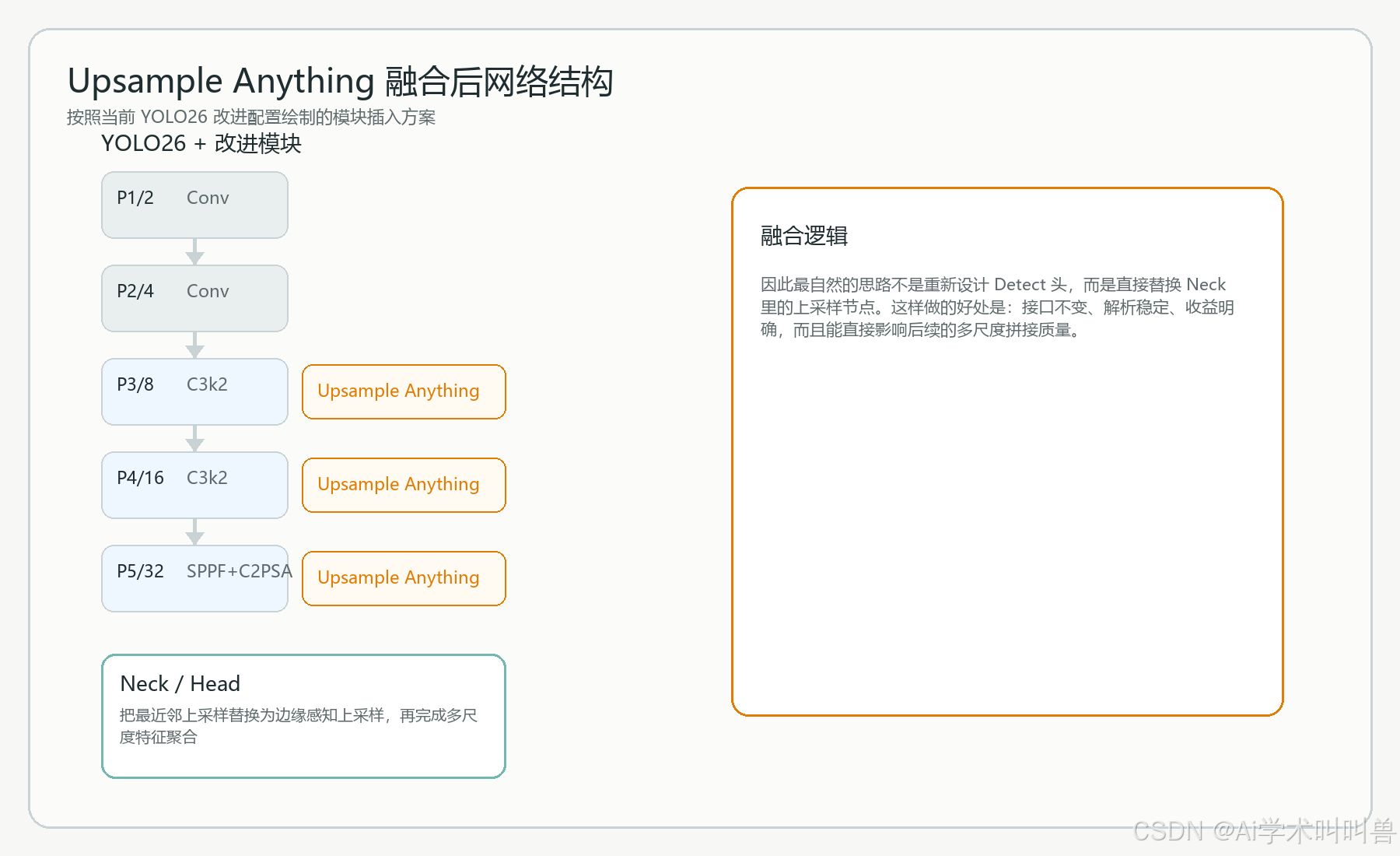Screen dimensions: 1400x856
Task: Click Upsample Anything box beside P5/32
Action: coord(404,578)
